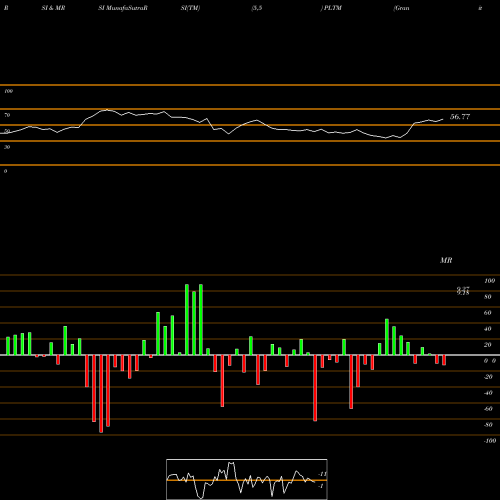The height and width of the screenshot is (500, 500).
Task: Click the MR axis label 80
Action: coord(488,297)
